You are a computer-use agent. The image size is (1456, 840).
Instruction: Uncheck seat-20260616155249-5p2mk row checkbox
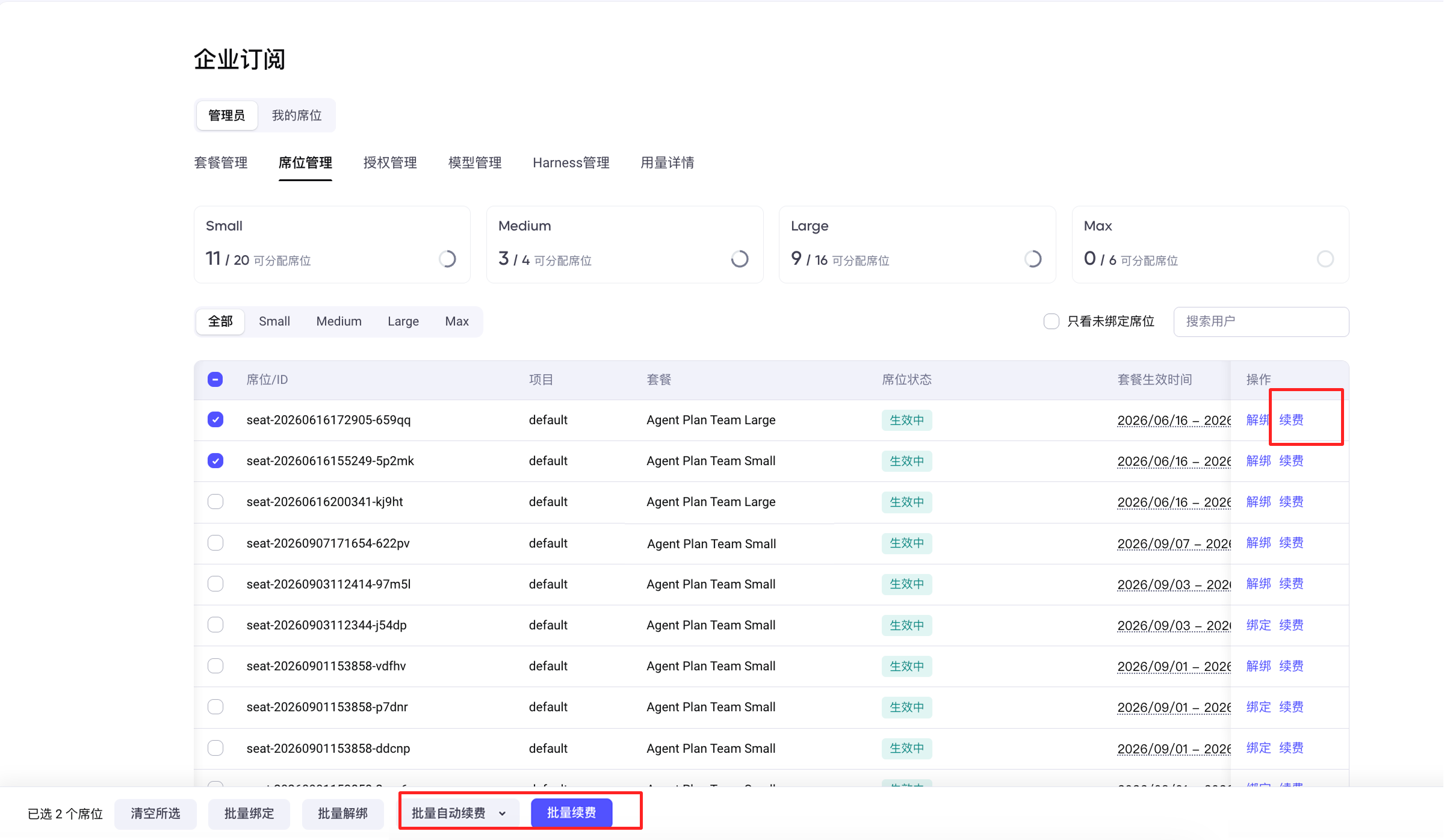pos(215,460)
